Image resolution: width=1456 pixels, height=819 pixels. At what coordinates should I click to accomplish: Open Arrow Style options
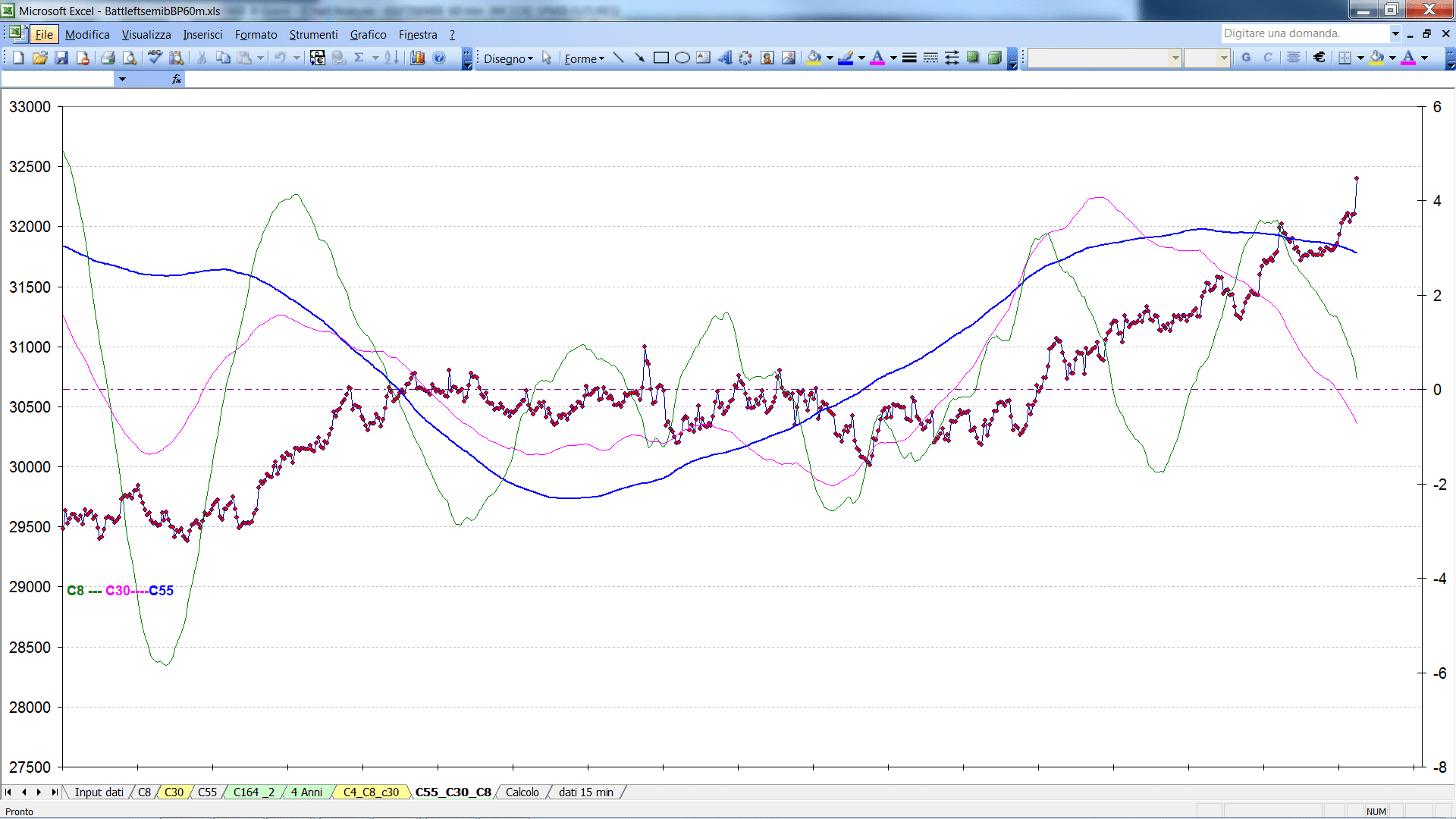952,58
